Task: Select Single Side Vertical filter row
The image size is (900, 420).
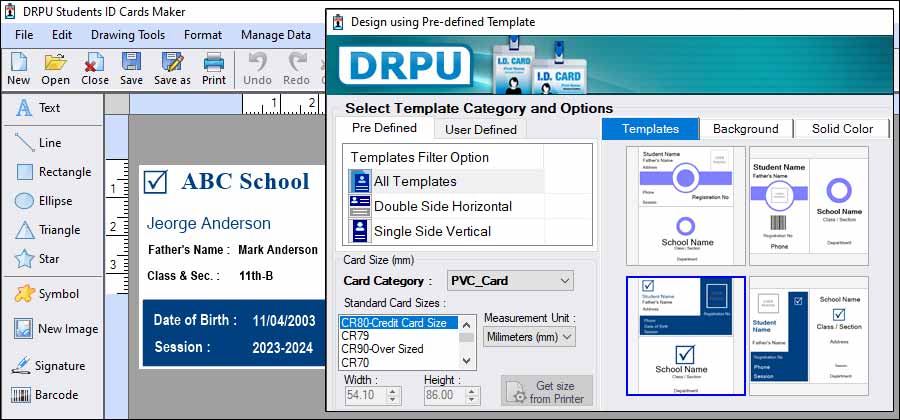Action: [446, 231]
